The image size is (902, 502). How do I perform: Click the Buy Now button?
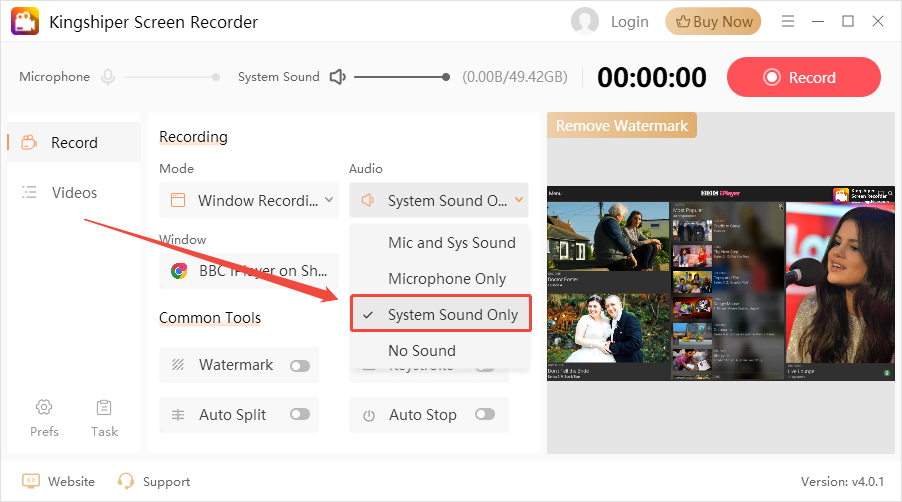click(713, 22)
